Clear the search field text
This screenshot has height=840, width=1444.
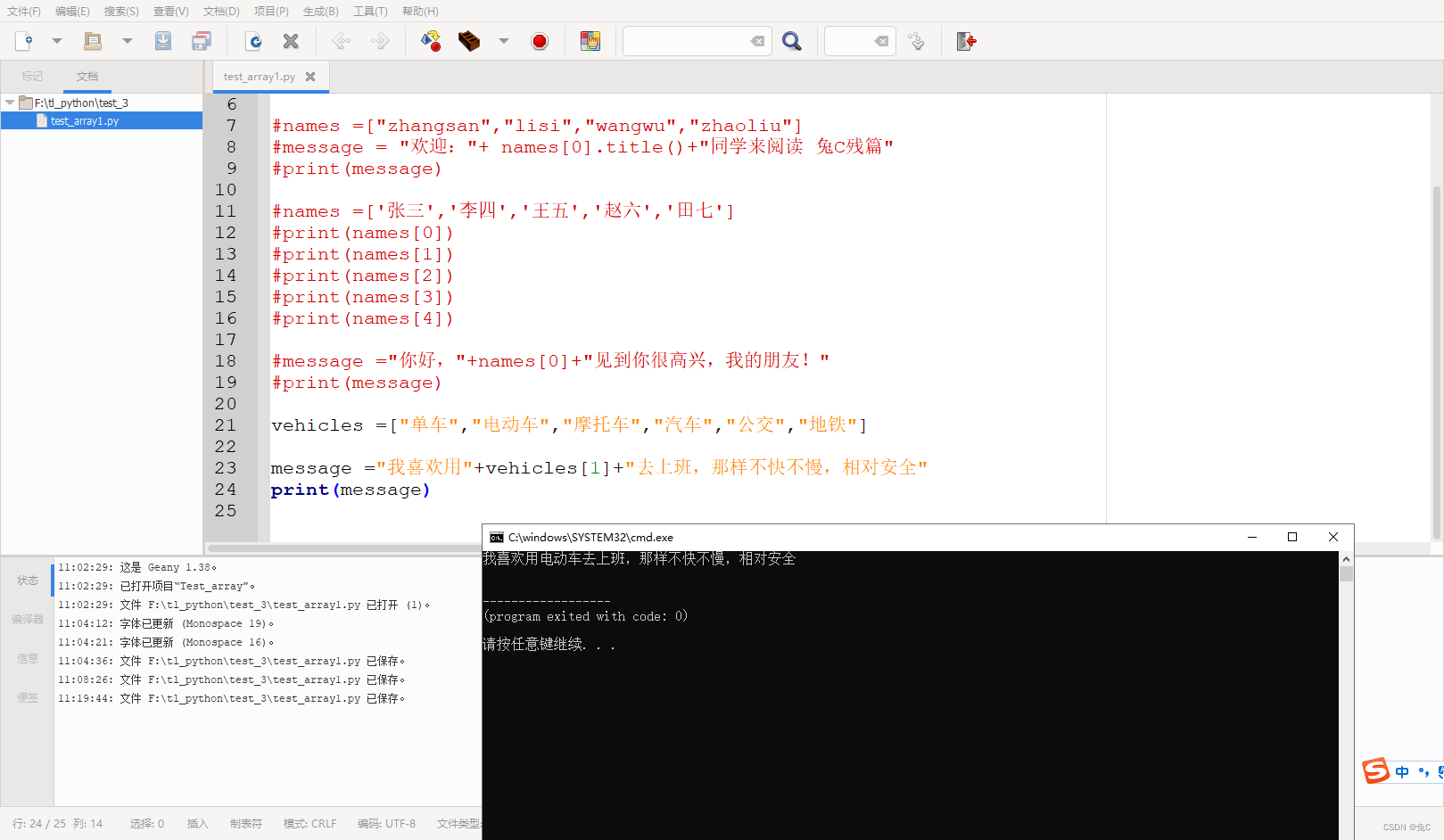757,41
